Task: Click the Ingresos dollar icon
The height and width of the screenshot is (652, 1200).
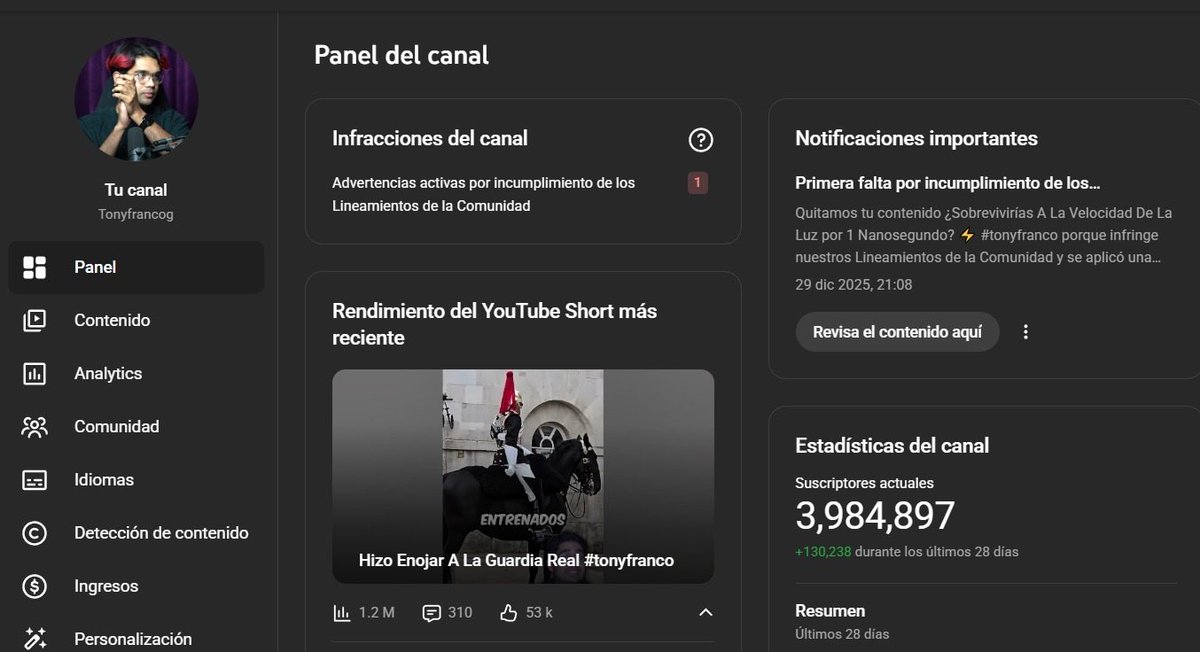Action: tap(35, 586)
